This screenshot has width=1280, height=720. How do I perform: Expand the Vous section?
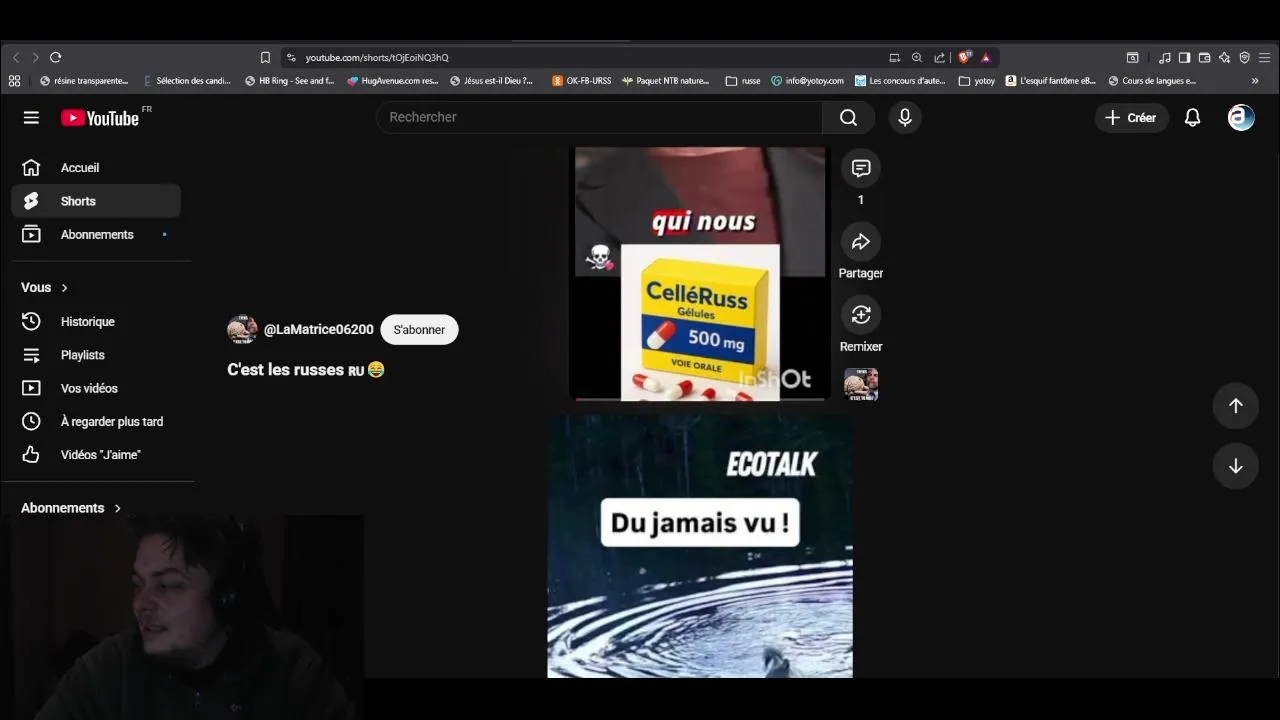45,288
